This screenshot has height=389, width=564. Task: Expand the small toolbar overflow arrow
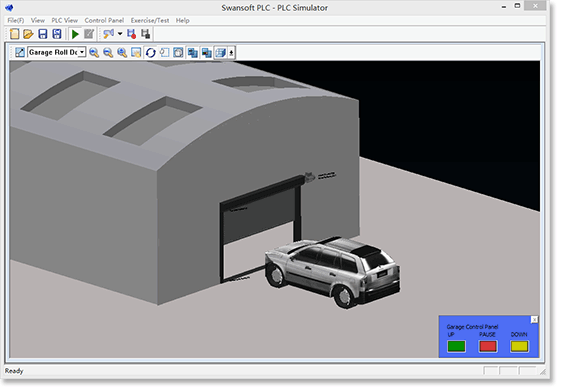click(231, 53)
